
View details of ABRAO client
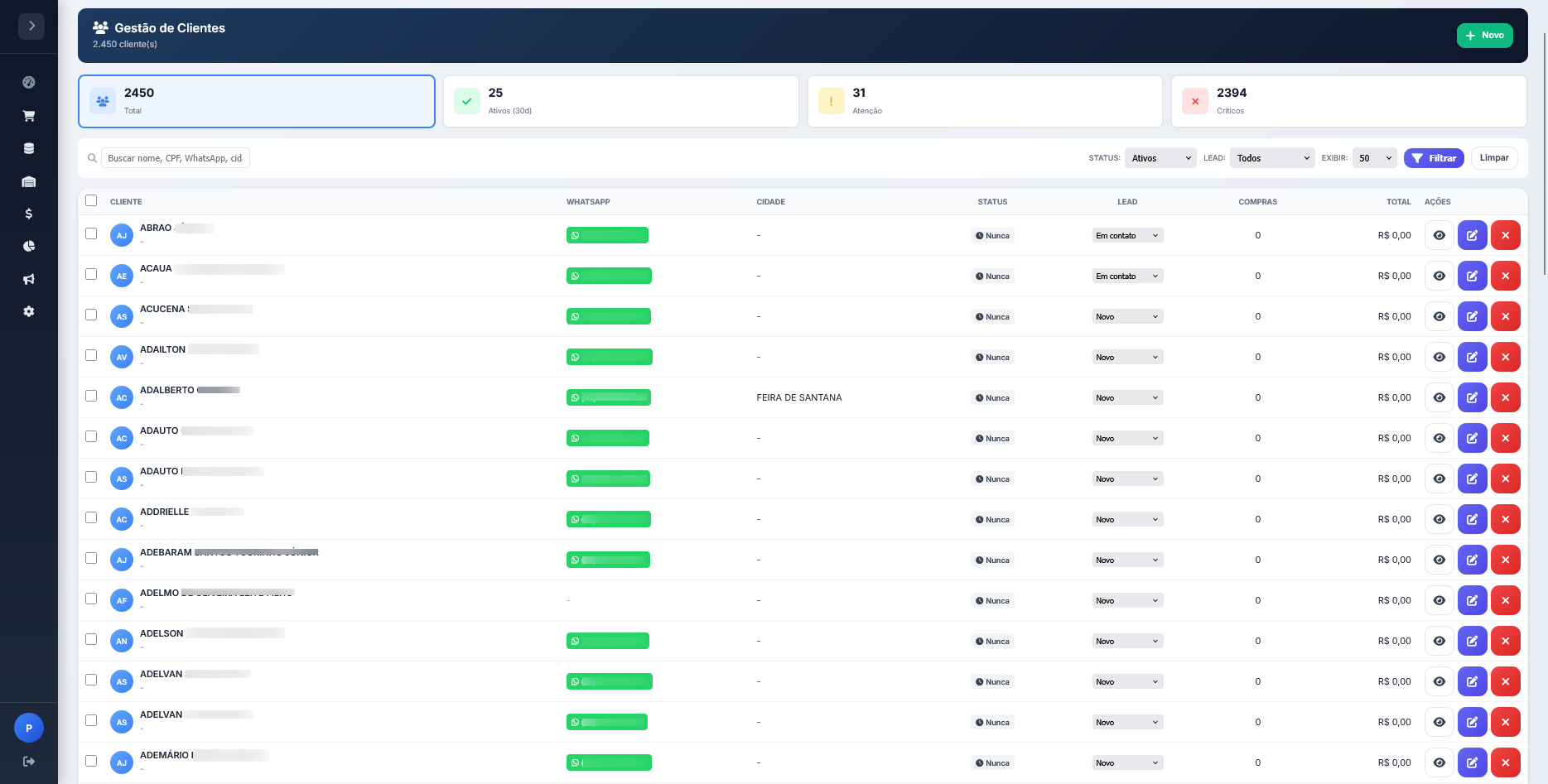click(x=1439, y=235)
